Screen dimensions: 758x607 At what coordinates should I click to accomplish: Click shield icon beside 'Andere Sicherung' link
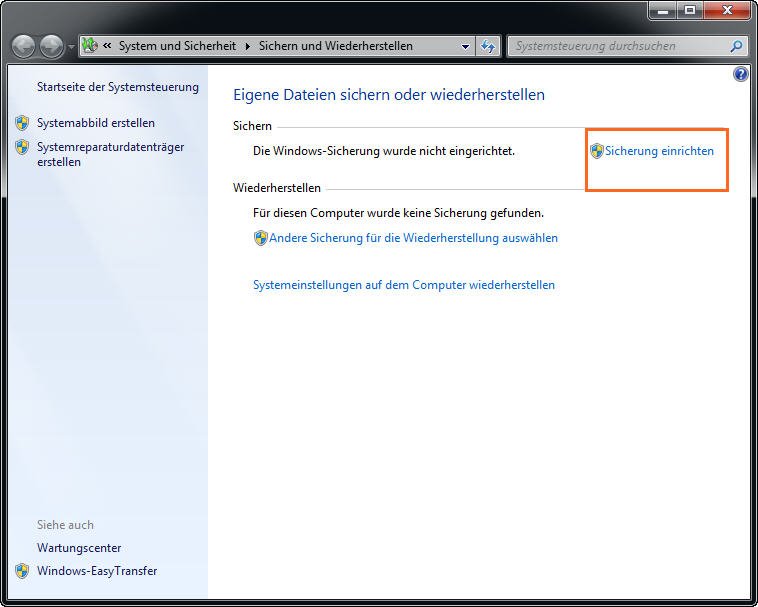coord(261,238)
